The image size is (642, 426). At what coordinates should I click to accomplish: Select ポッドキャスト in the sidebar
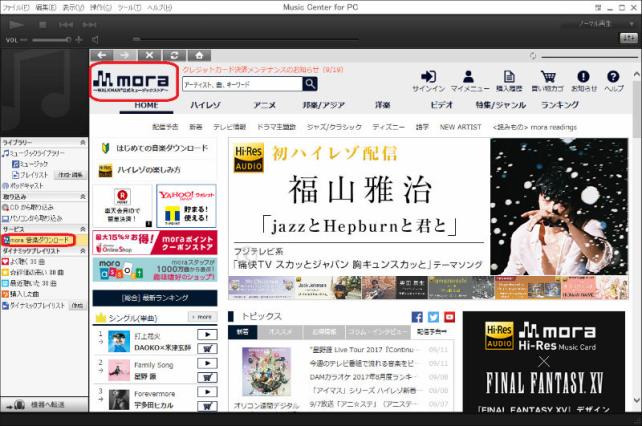23,186
